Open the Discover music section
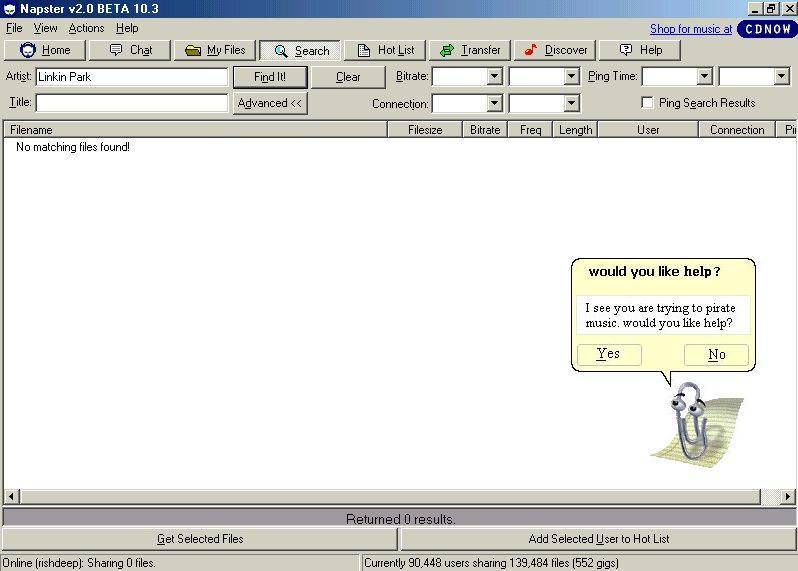The width and height of the screenshot is (798, 571). click(555, 50)
